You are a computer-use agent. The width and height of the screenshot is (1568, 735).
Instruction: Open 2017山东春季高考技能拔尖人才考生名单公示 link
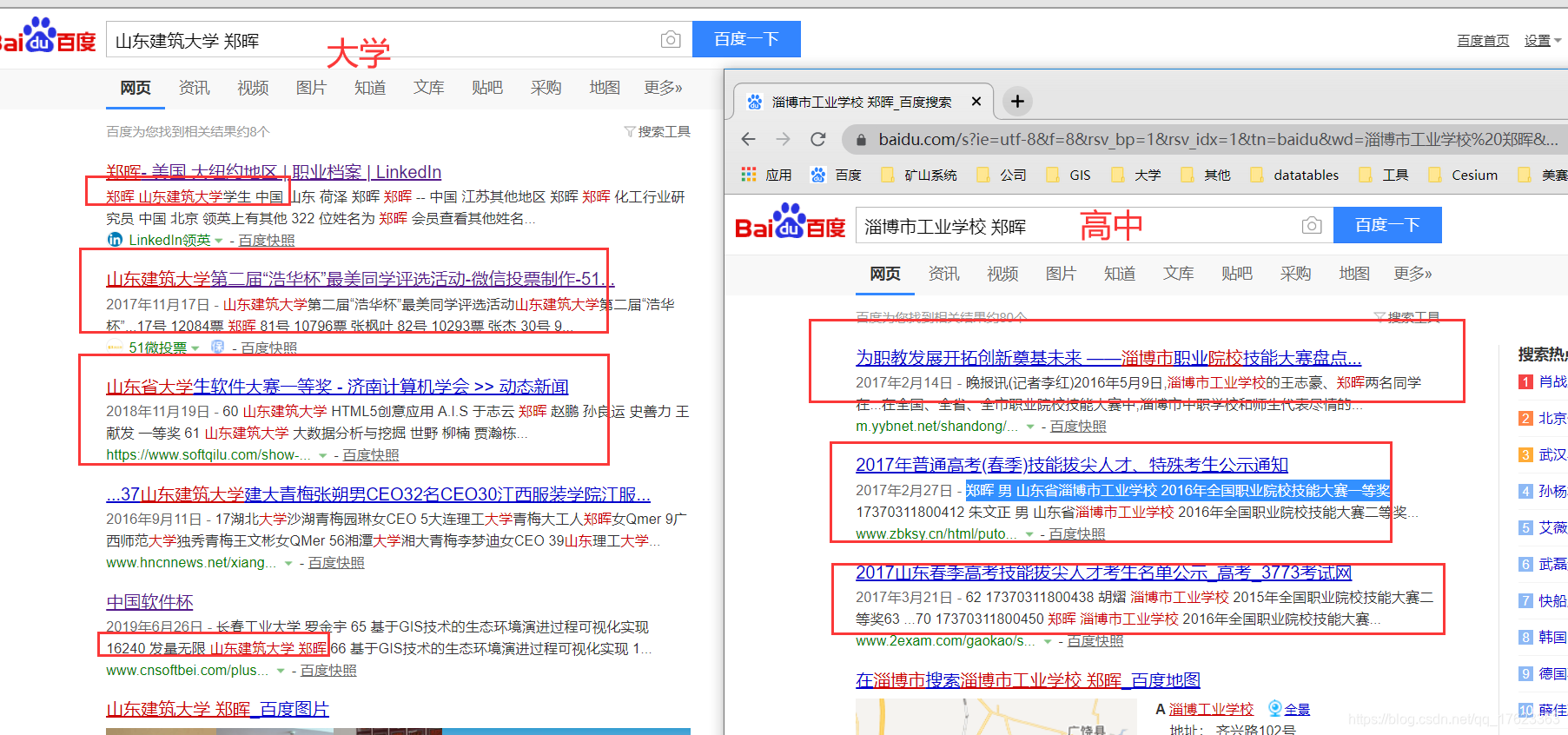1104,573
